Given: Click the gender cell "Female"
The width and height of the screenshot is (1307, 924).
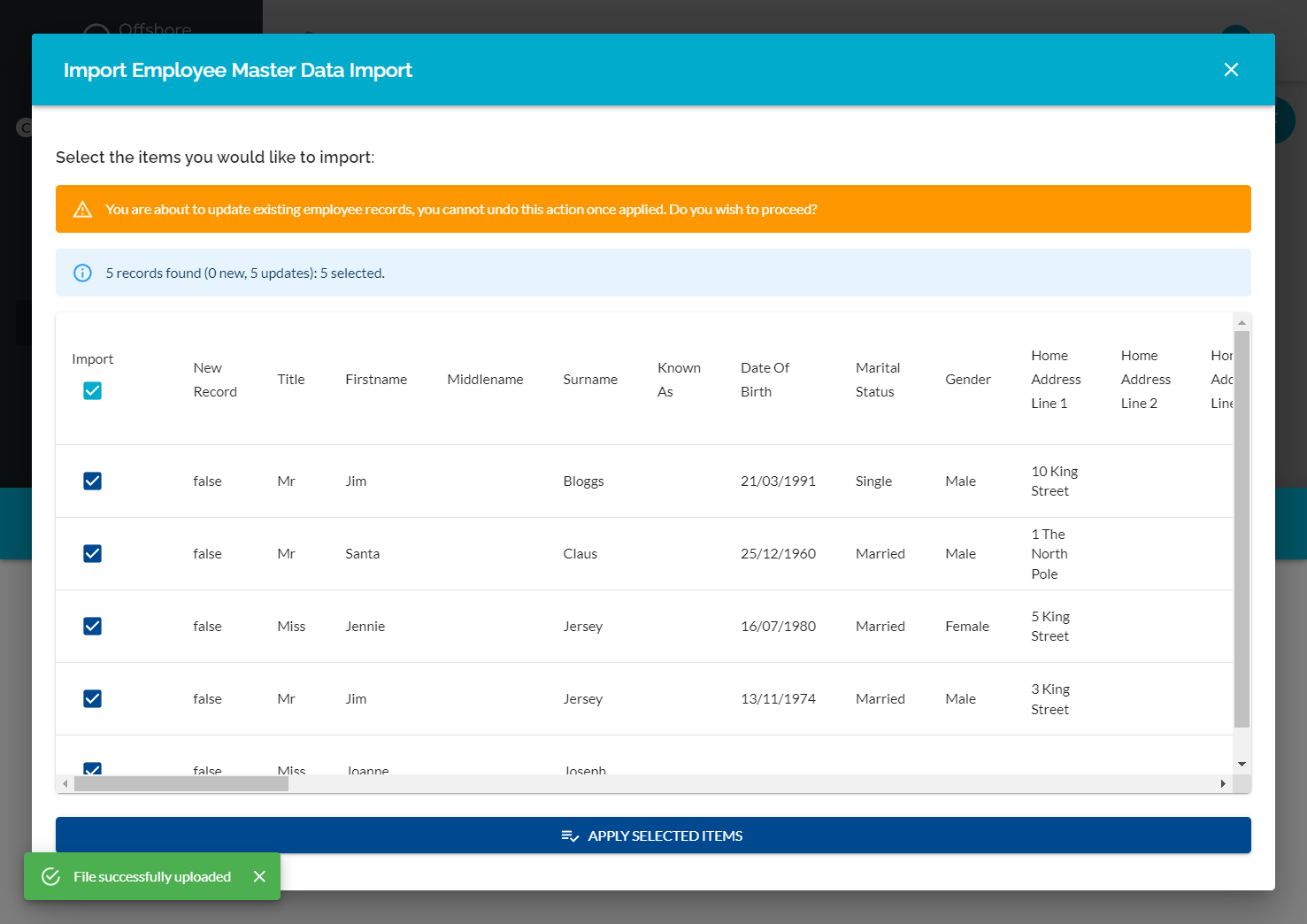Looking at the screenshot, I should [967, 626].
